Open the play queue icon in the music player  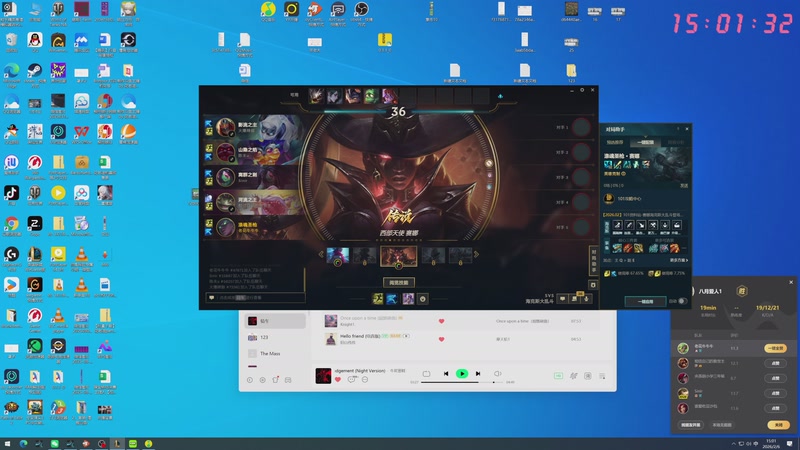[602, 376]
